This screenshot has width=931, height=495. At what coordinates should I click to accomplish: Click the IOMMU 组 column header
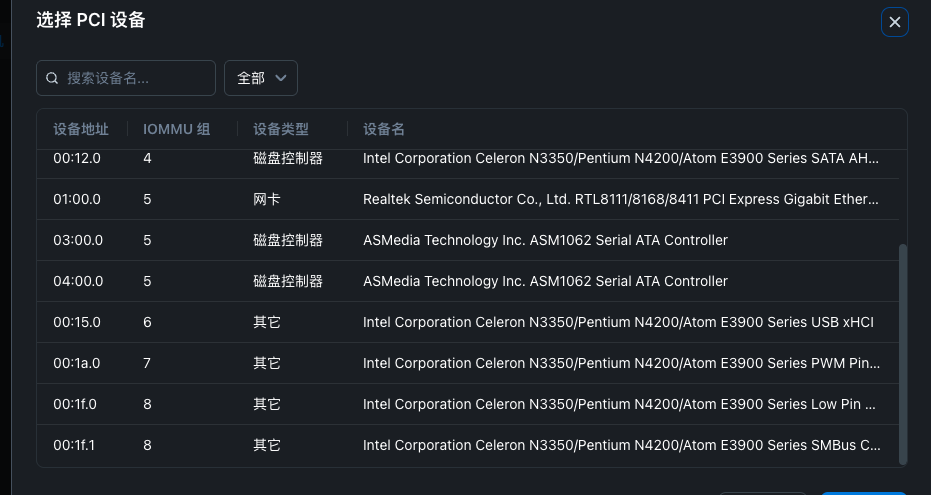point(176,129)
